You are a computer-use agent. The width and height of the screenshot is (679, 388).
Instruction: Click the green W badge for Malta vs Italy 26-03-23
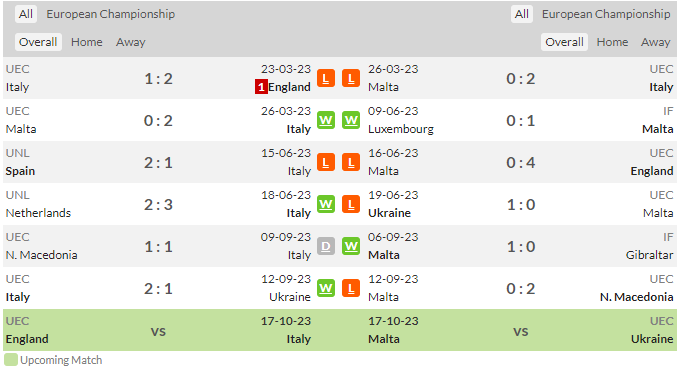pyautogui.click(x=326, y=120)
